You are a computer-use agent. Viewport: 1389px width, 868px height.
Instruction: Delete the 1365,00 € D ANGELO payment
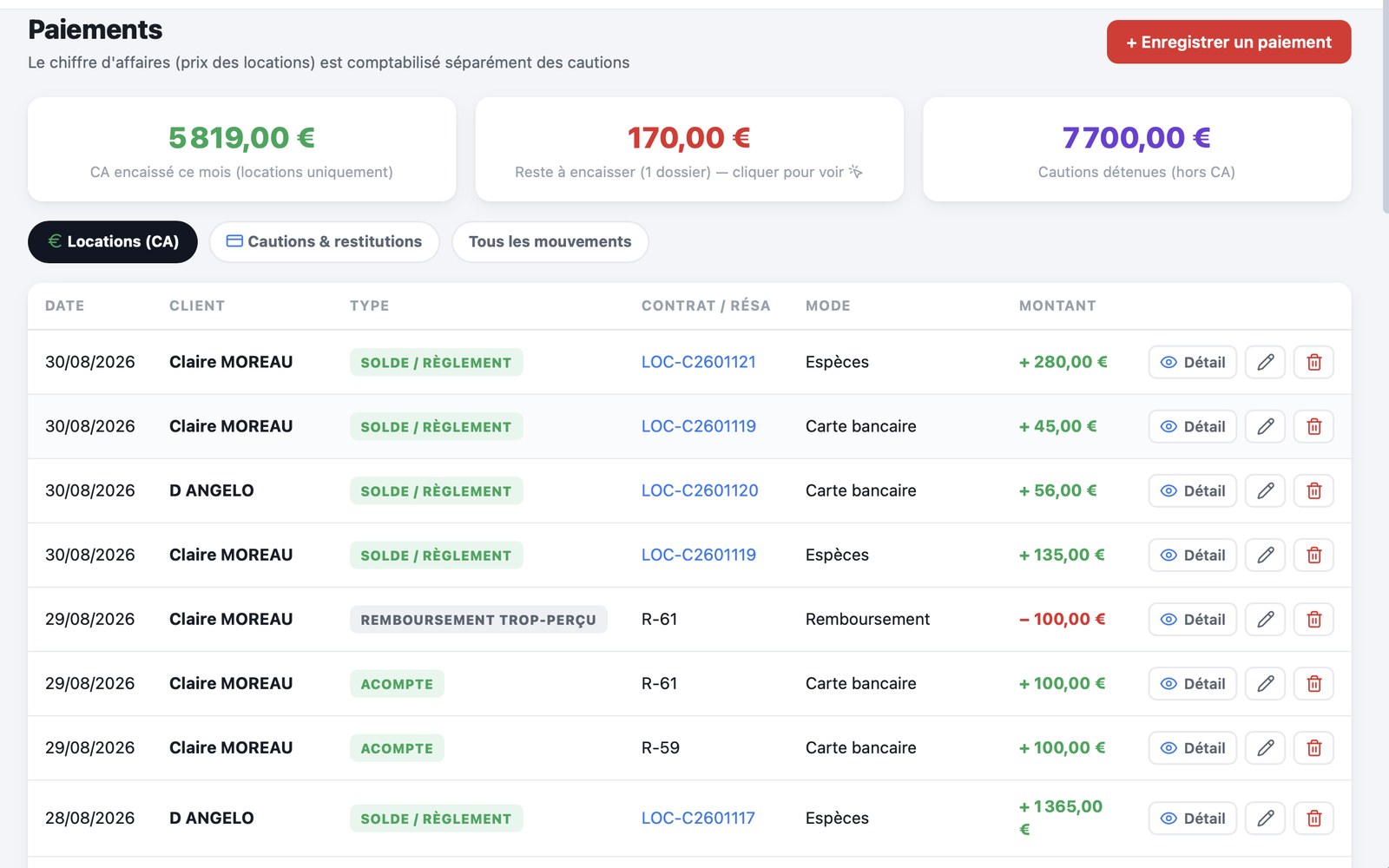(1313, 818)
